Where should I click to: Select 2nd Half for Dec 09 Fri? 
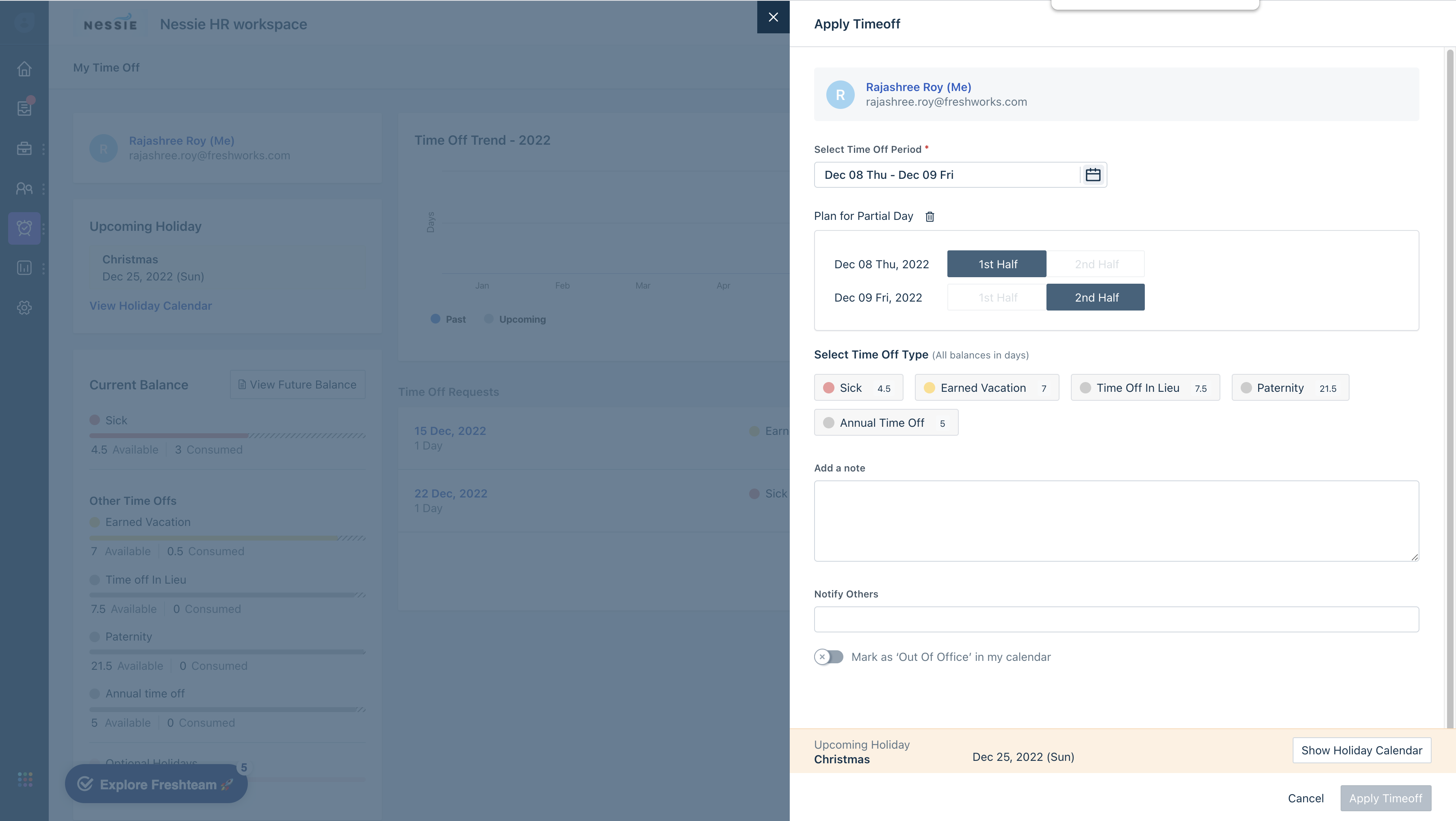(x=1095, y=298)
